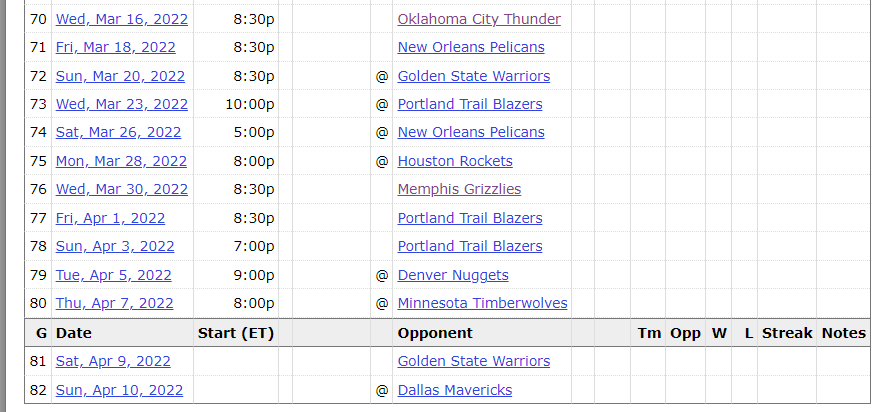
Task: Sort the table by Opponent column header
Action: (x=435, y=333)
